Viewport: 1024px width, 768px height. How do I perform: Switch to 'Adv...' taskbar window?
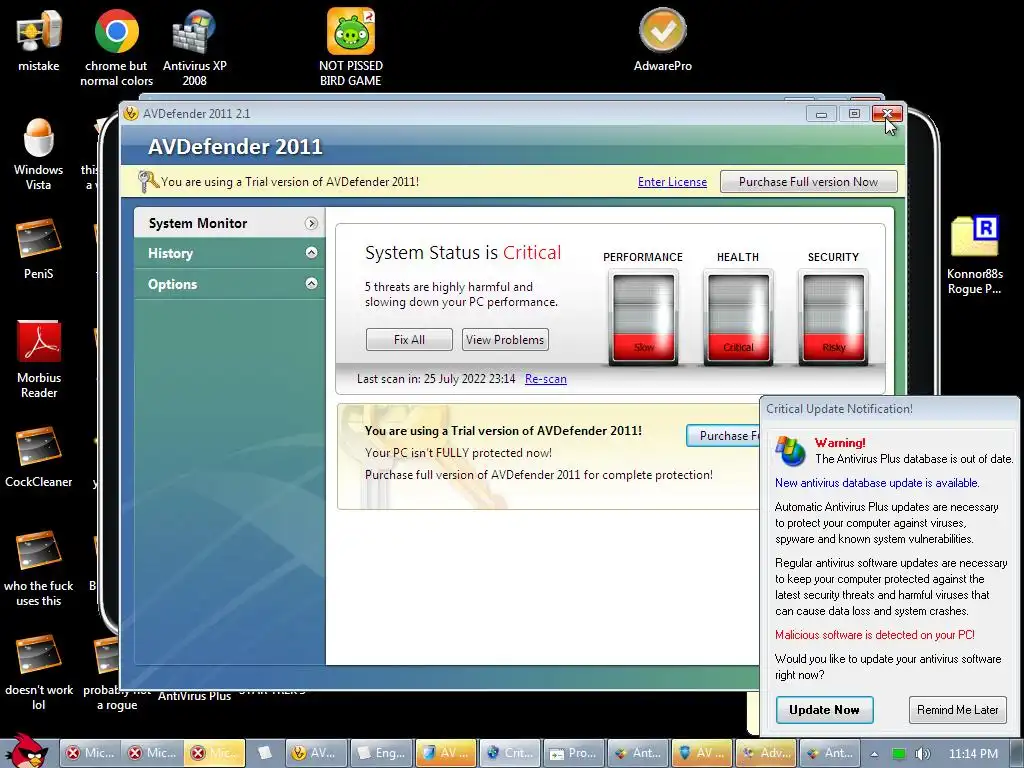click(x=767, y=753)
